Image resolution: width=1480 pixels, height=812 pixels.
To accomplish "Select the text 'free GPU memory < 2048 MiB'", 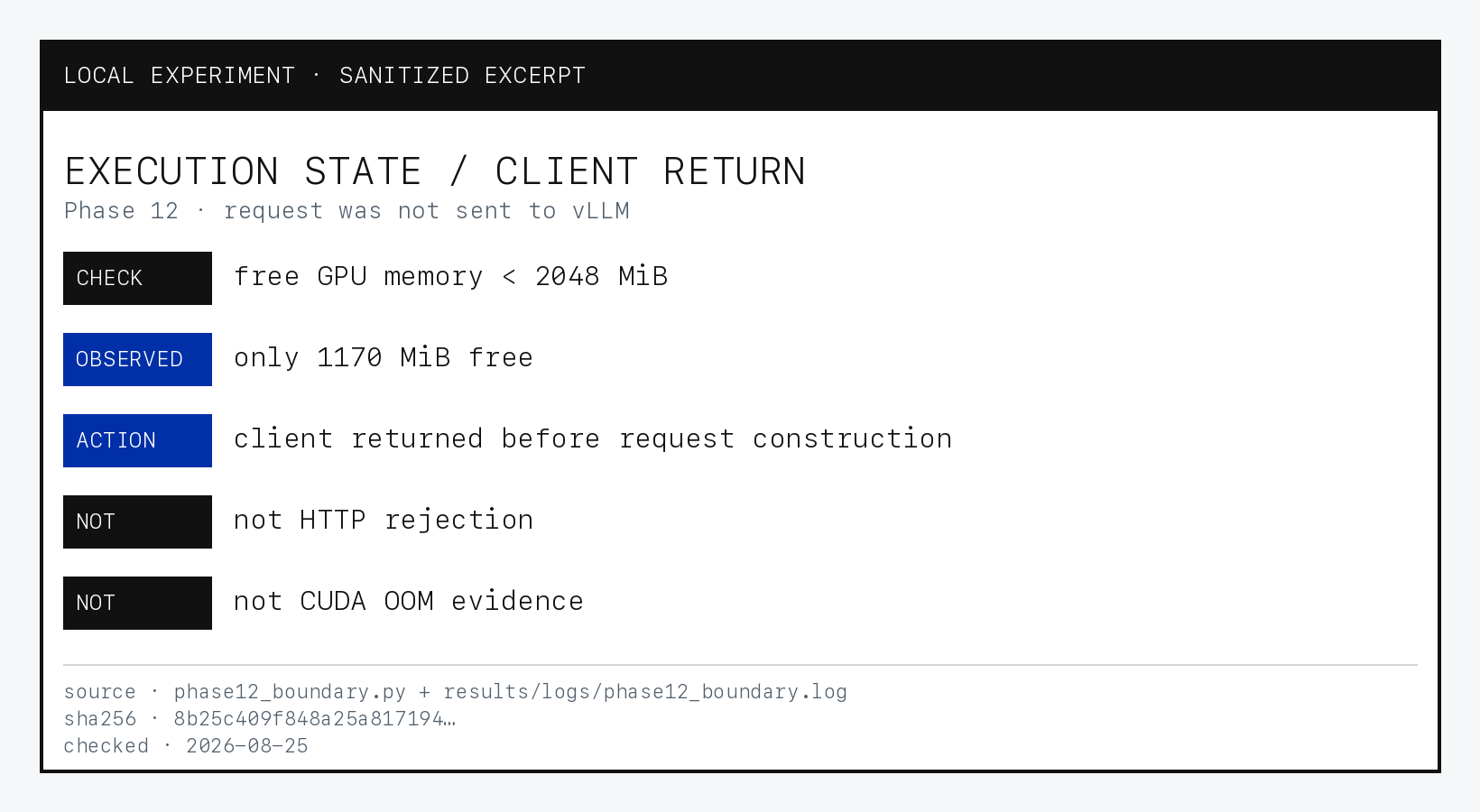I will [450, 276].
